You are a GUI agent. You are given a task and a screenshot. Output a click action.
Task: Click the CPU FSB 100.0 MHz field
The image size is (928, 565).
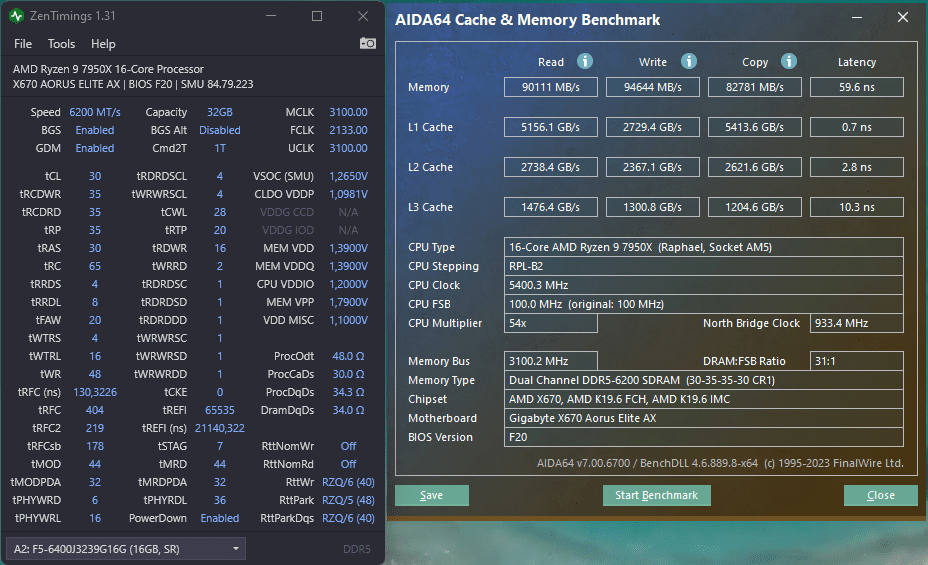coord(704,304)
